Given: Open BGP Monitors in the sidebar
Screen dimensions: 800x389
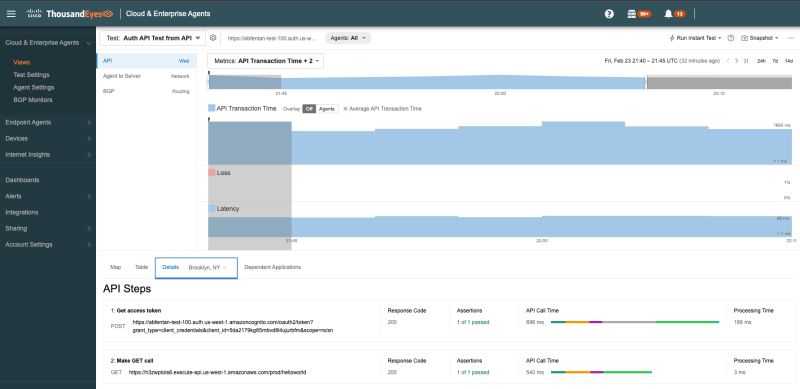Looking at the screenshot, I should tap(33, 100).
